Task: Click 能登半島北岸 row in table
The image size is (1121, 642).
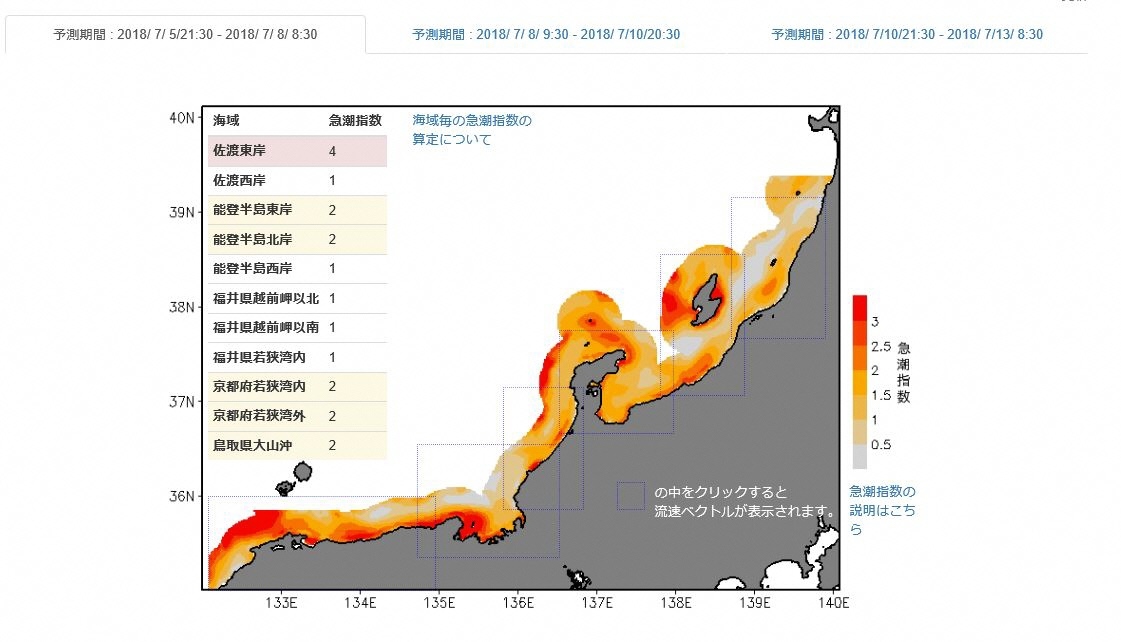Action: (297, 239)
